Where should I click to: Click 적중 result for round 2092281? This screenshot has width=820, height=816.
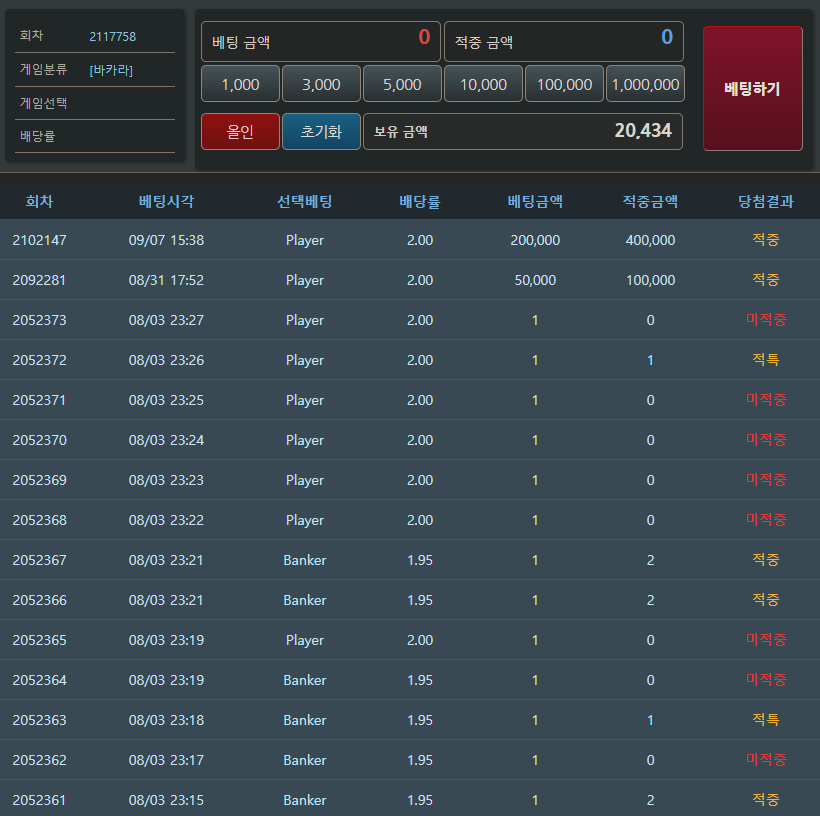click(766, 279)
